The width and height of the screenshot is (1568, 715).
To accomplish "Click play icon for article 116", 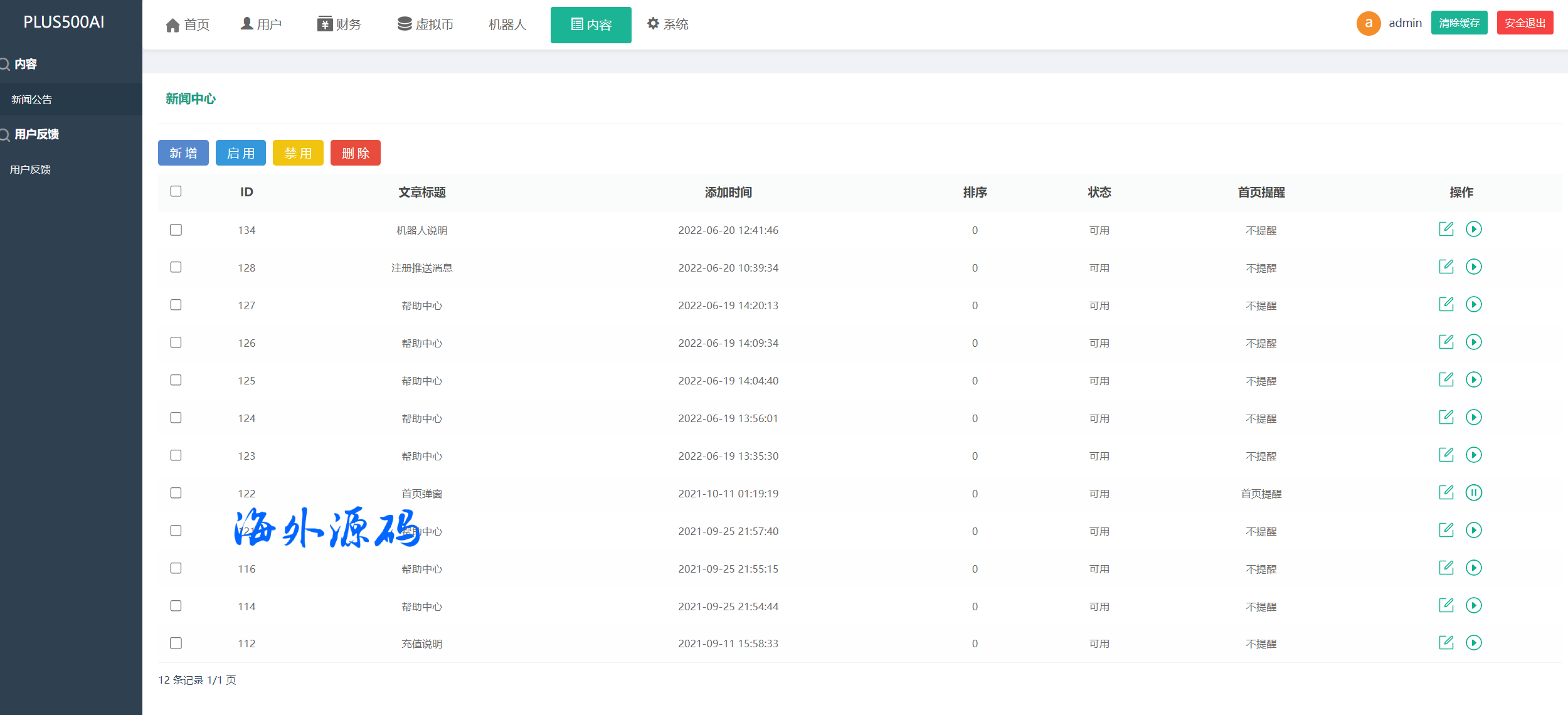I will (1473, 568).
